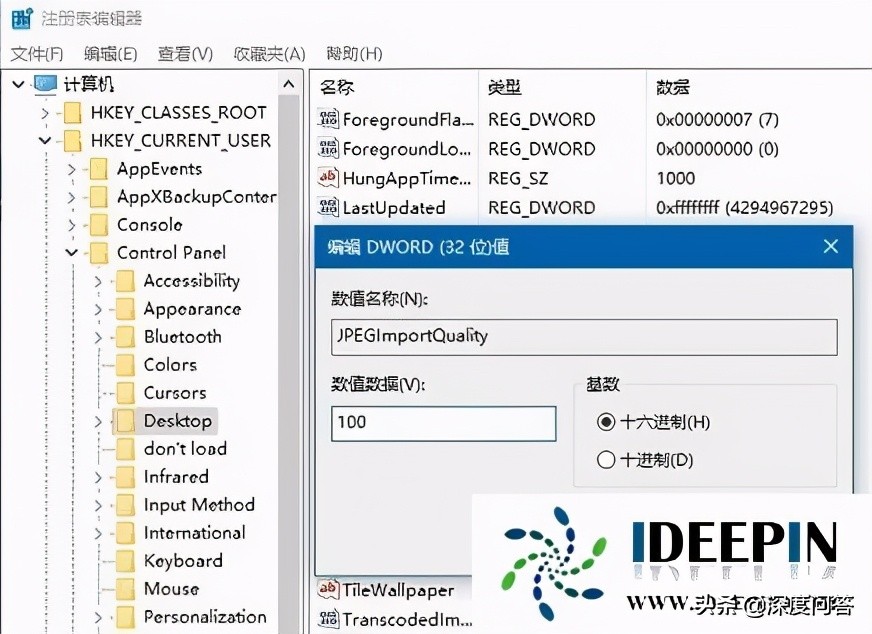Click the ForegroundLo... DWORD icon
This screenshot has height=634, width=872.
(327, 148)
